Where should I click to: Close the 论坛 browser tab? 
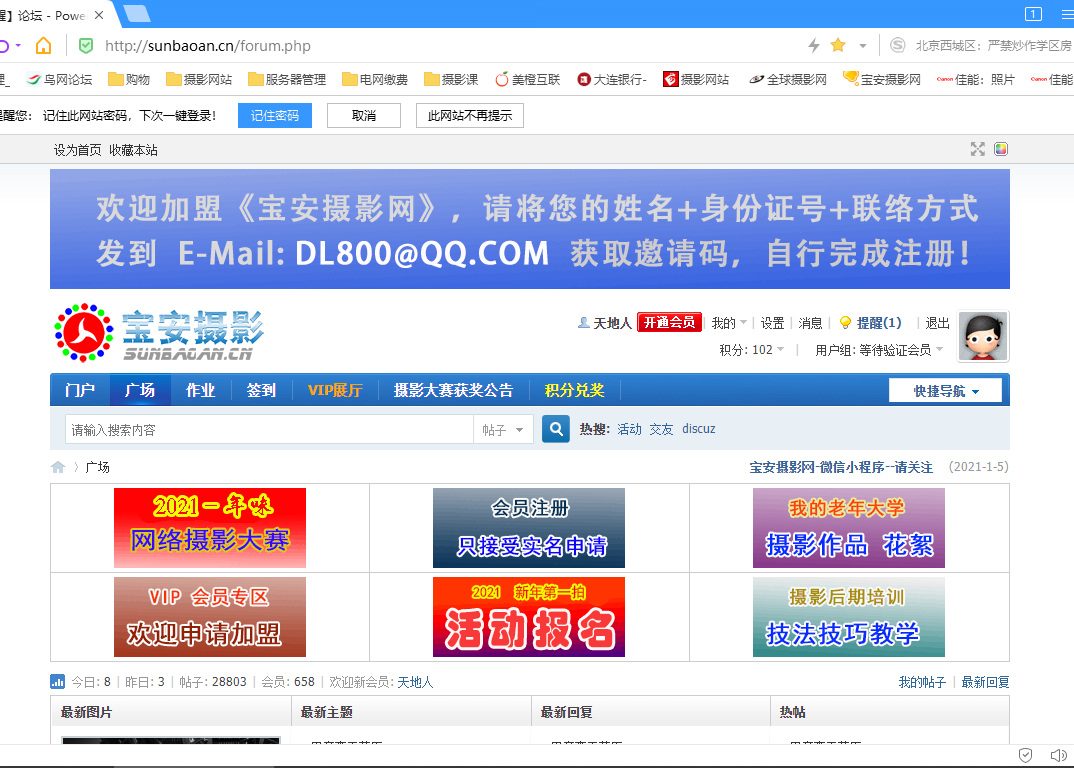pos(99,15)
